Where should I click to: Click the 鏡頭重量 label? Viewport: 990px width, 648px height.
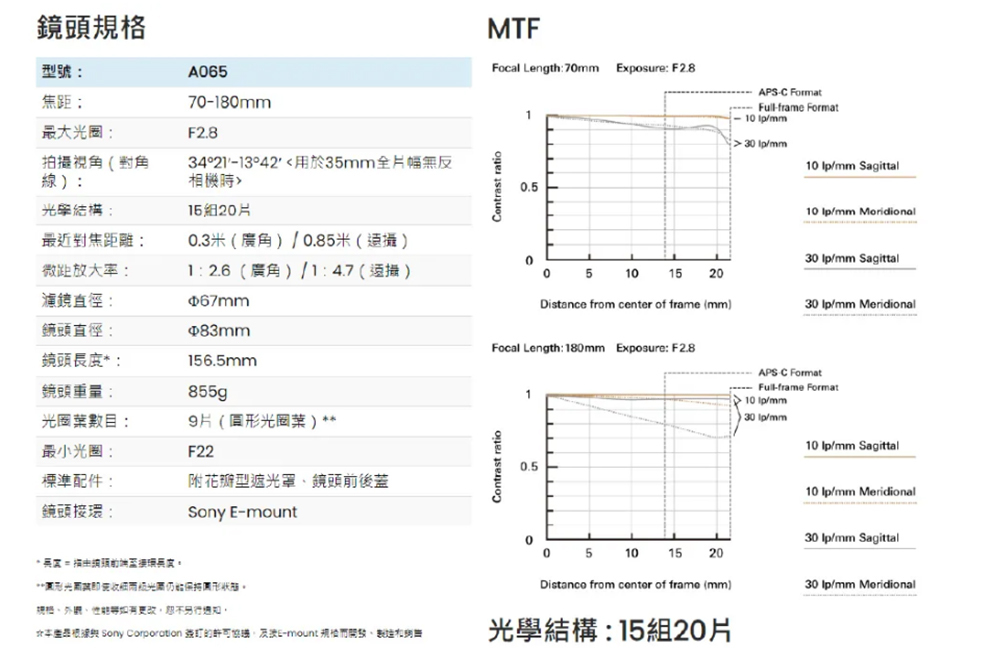tap(77, 392)
